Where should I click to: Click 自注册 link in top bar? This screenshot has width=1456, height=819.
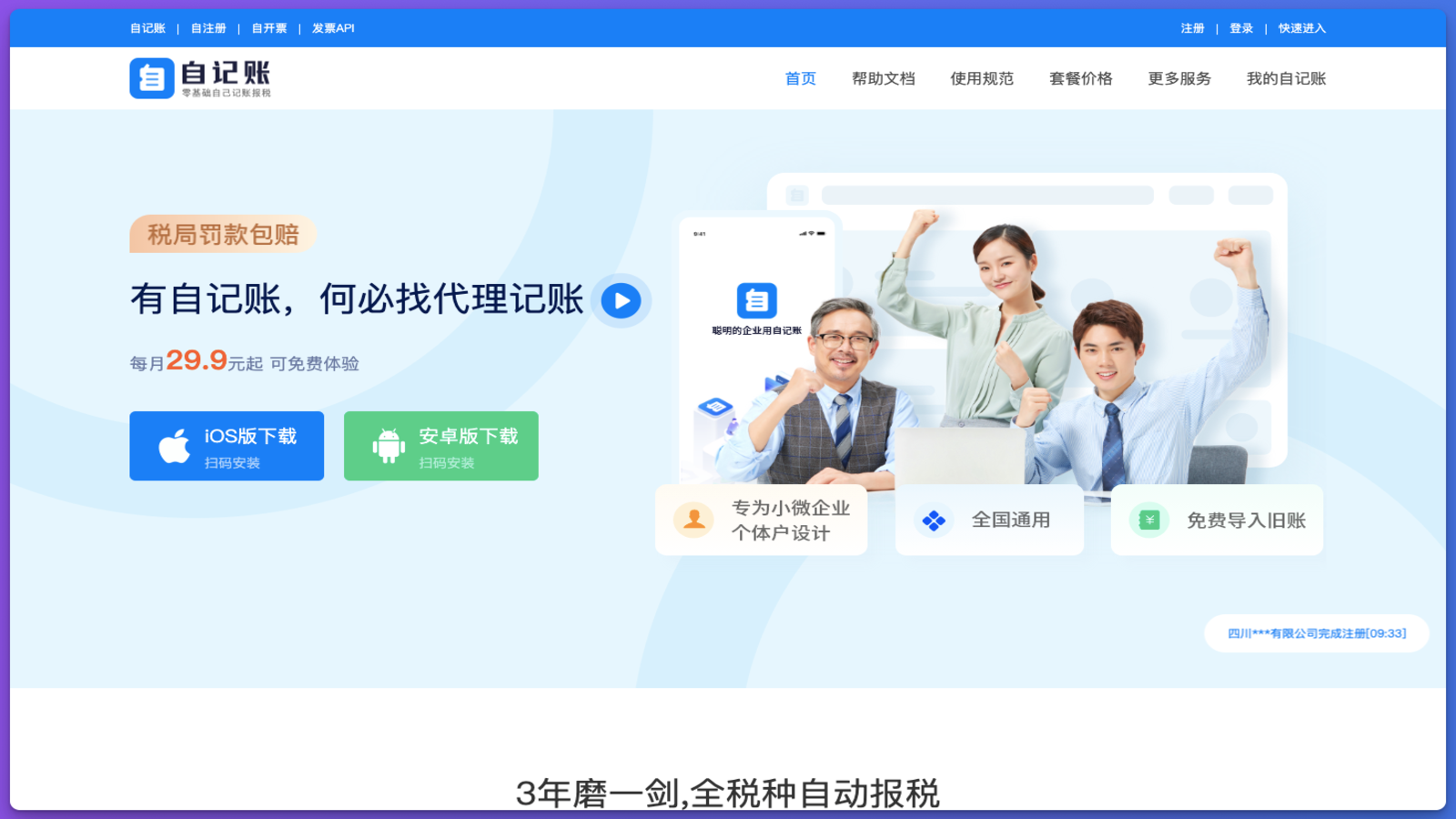pyautogui.click(x=208, y=28)
